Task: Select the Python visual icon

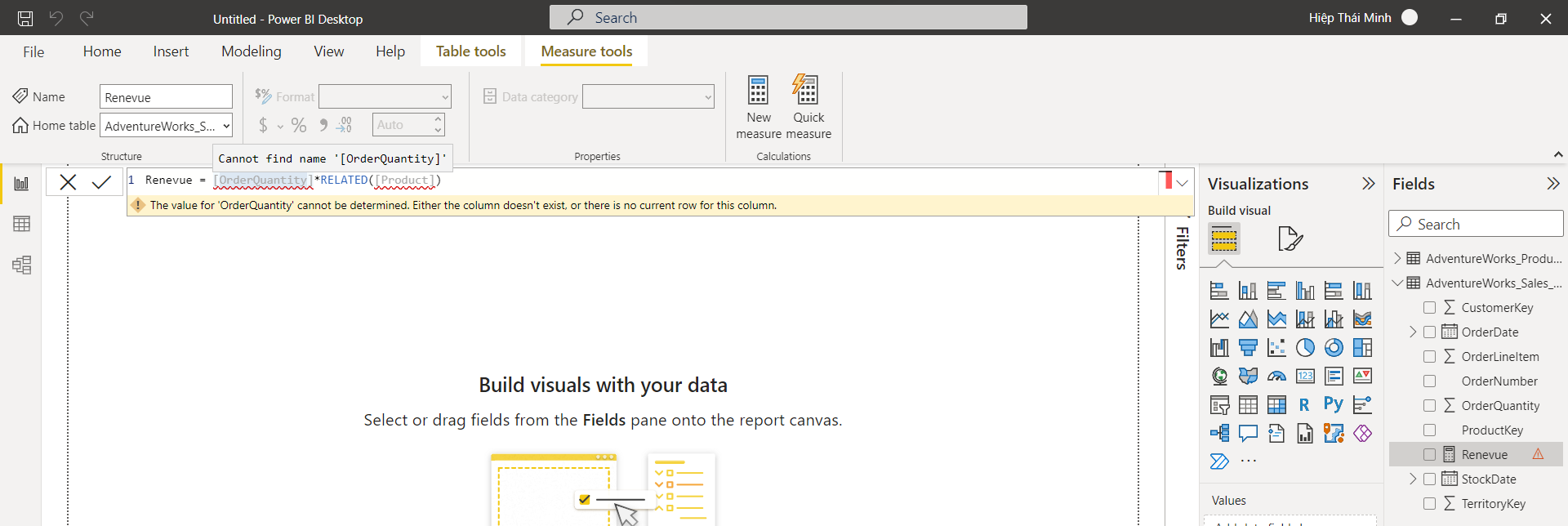Action: coord(1334,404)
